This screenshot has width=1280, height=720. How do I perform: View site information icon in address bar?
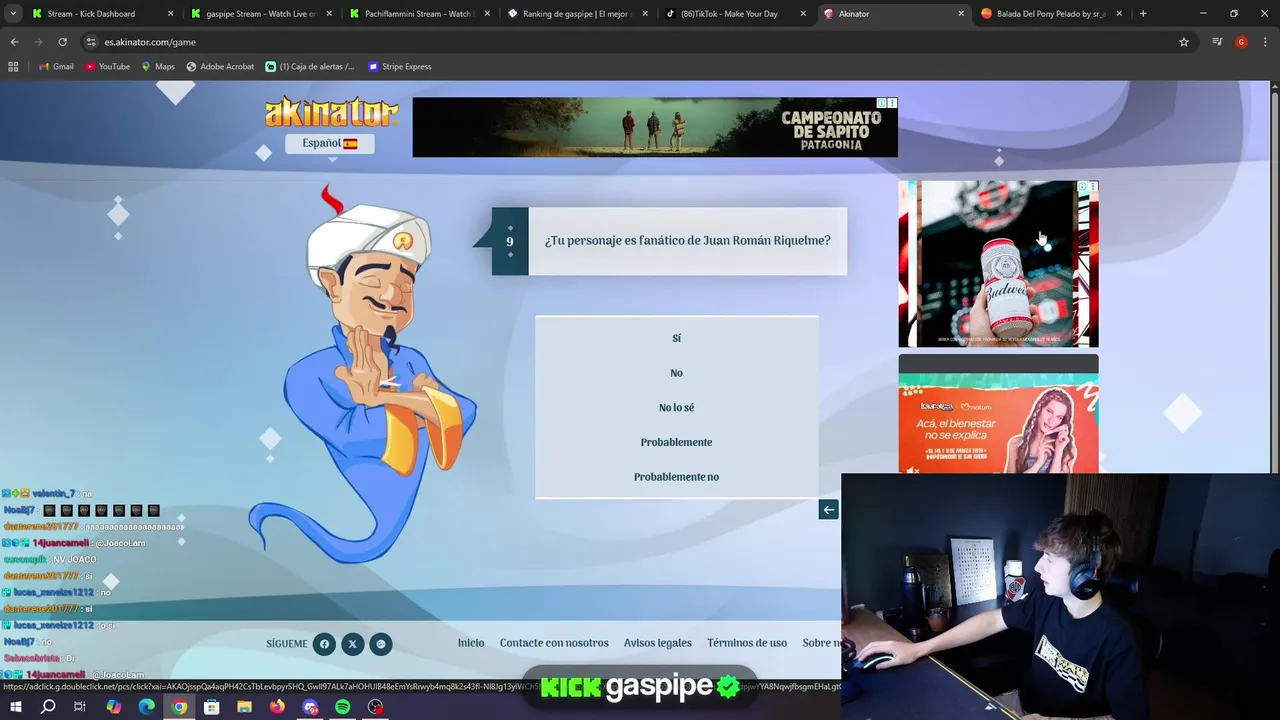91,42
